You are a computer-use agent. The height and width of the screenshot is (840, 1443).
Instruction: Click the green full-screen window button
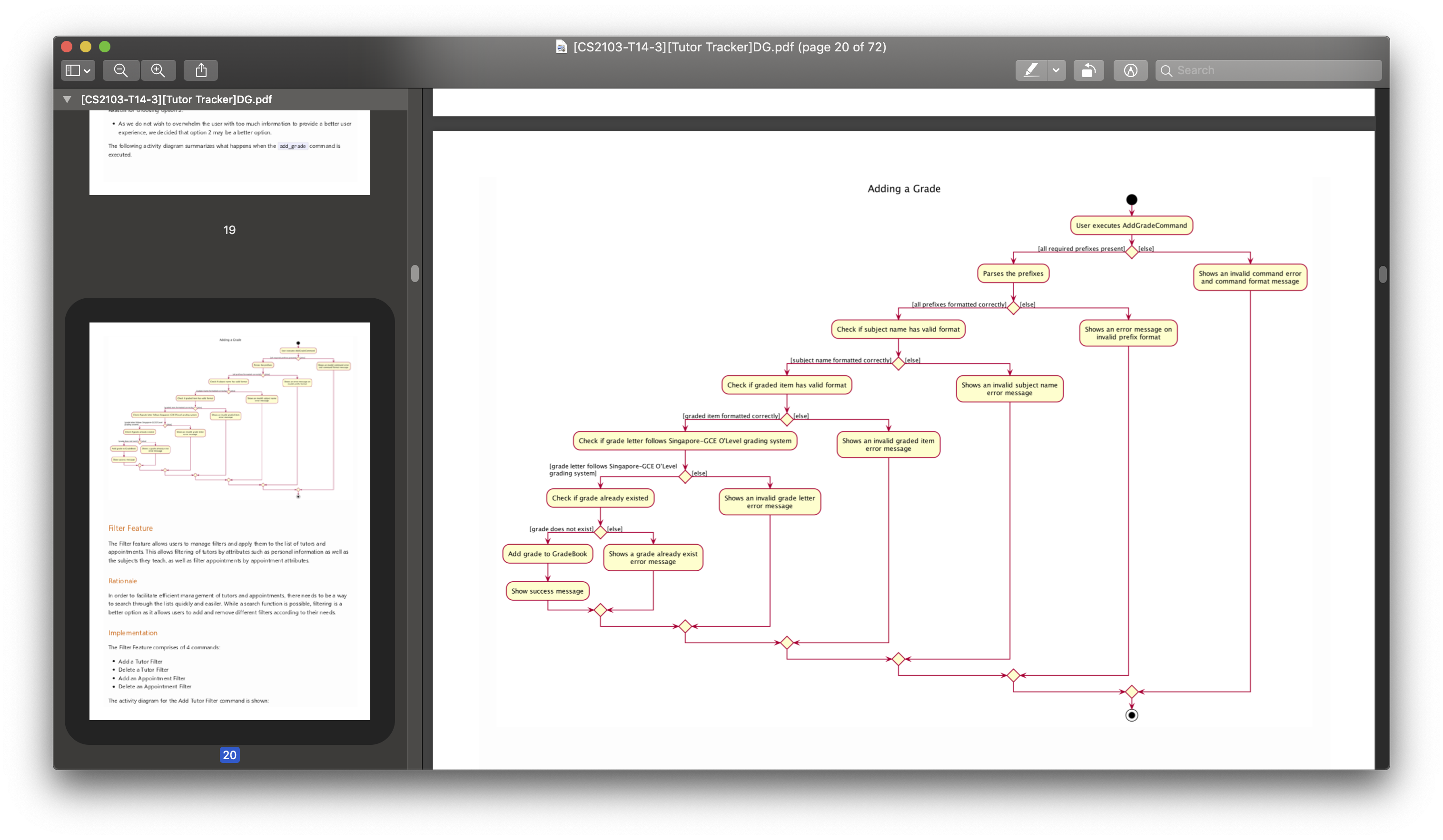(105, 47)
